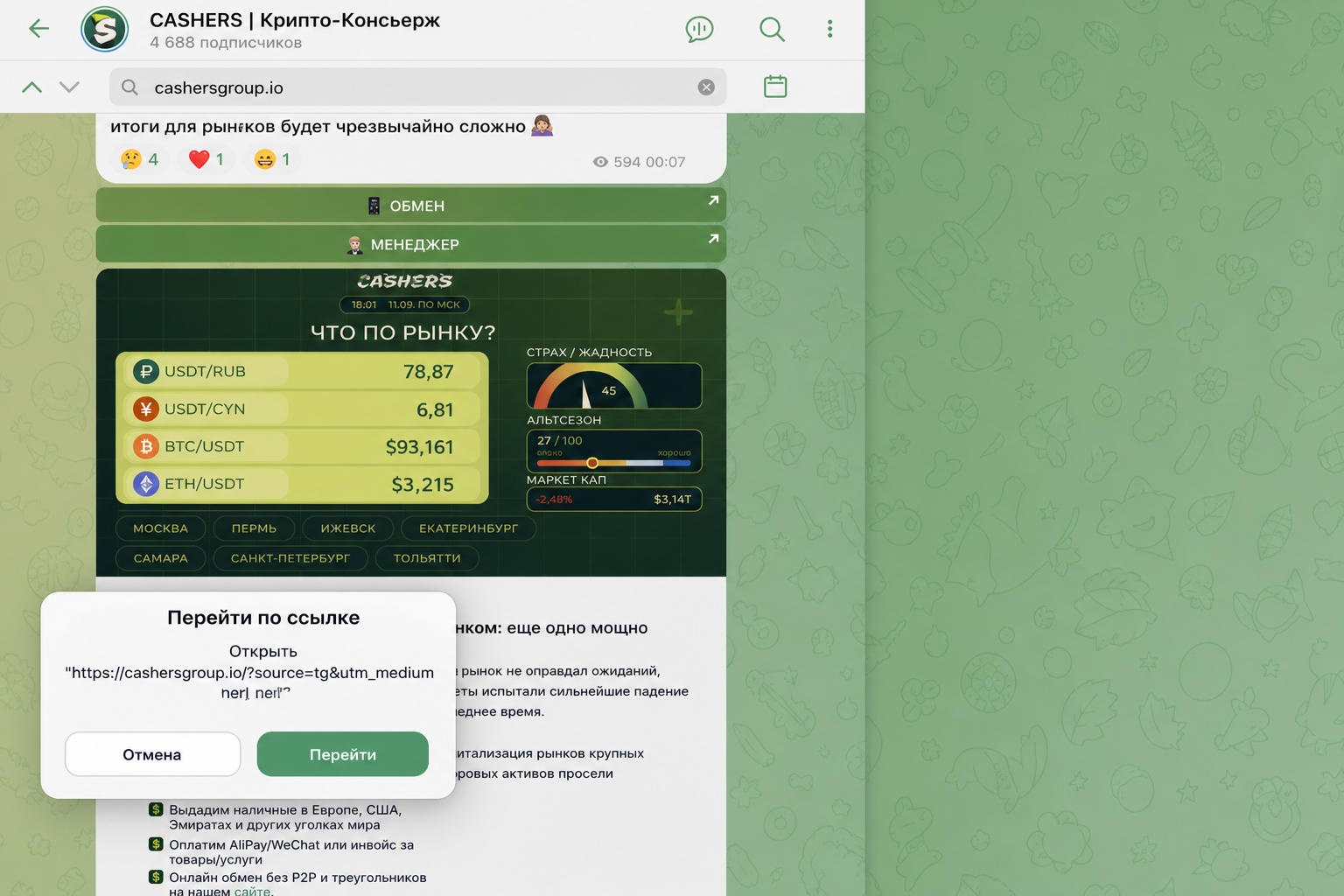Click inside the cashersgroup.io search field

[x=411, y=87]
